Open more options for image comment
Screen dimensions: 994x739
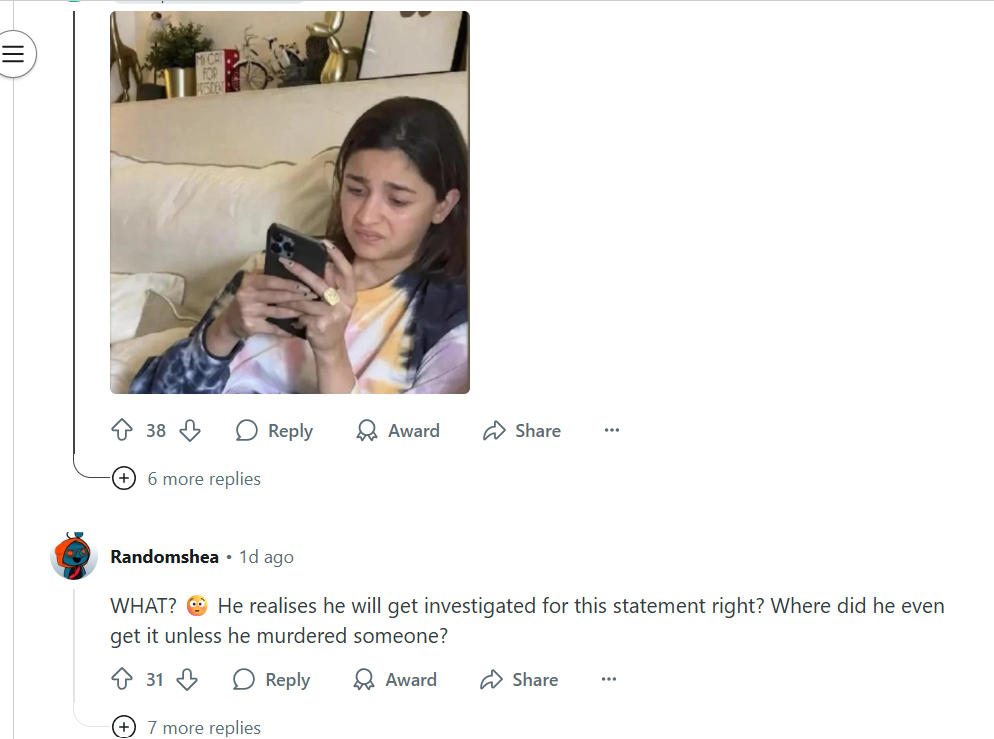(x=612, y=431)
